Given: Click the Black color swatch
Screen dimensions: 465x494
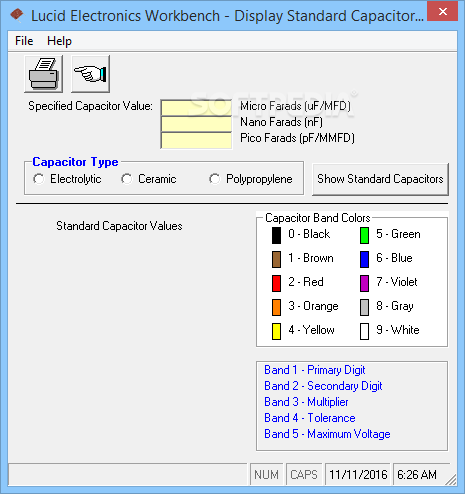Looking at the screenshot, I should point(276,235).
